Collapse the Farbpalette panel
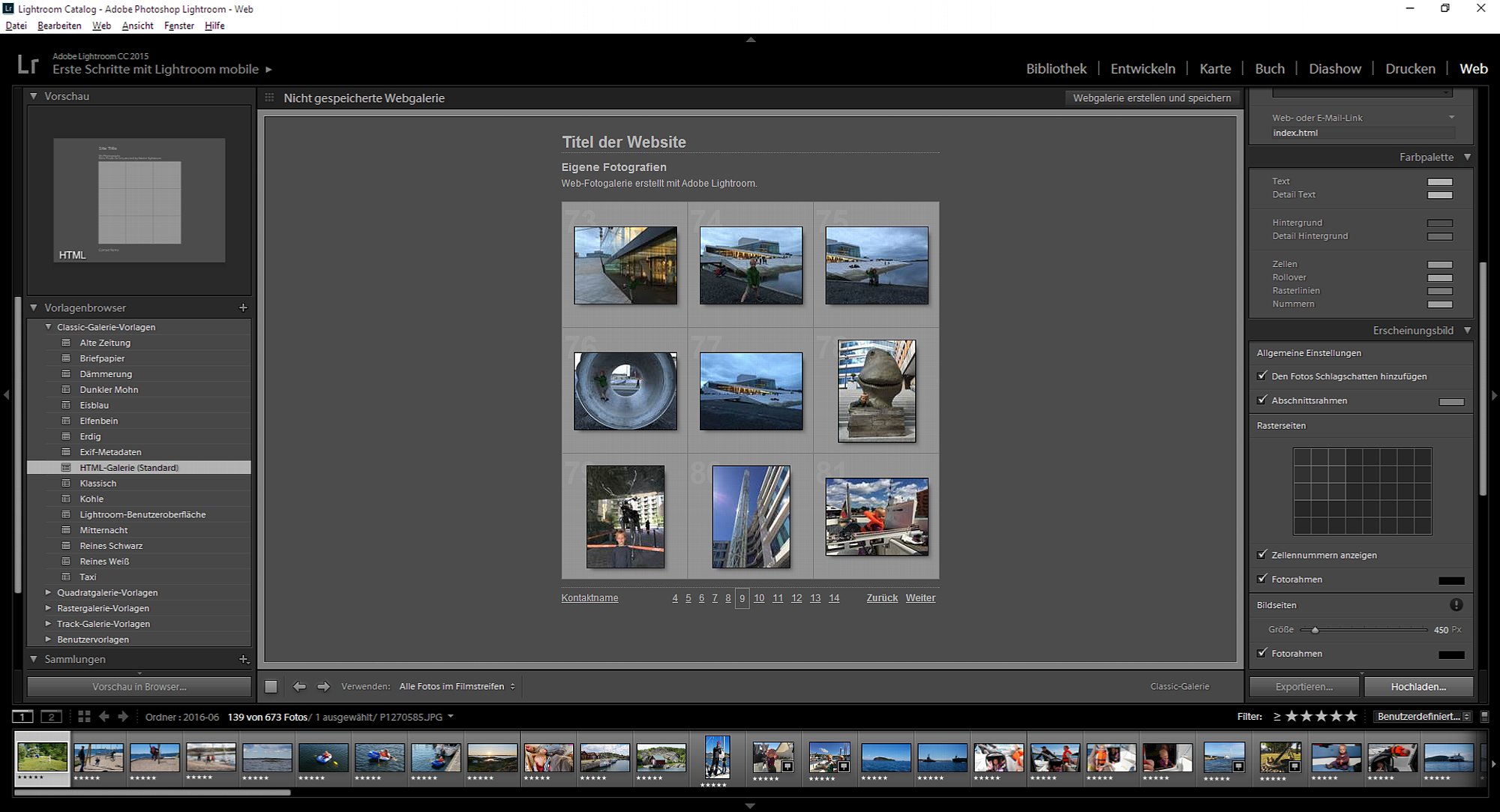The width and height of the screenshot is (1500, 812). [1468, 157]
